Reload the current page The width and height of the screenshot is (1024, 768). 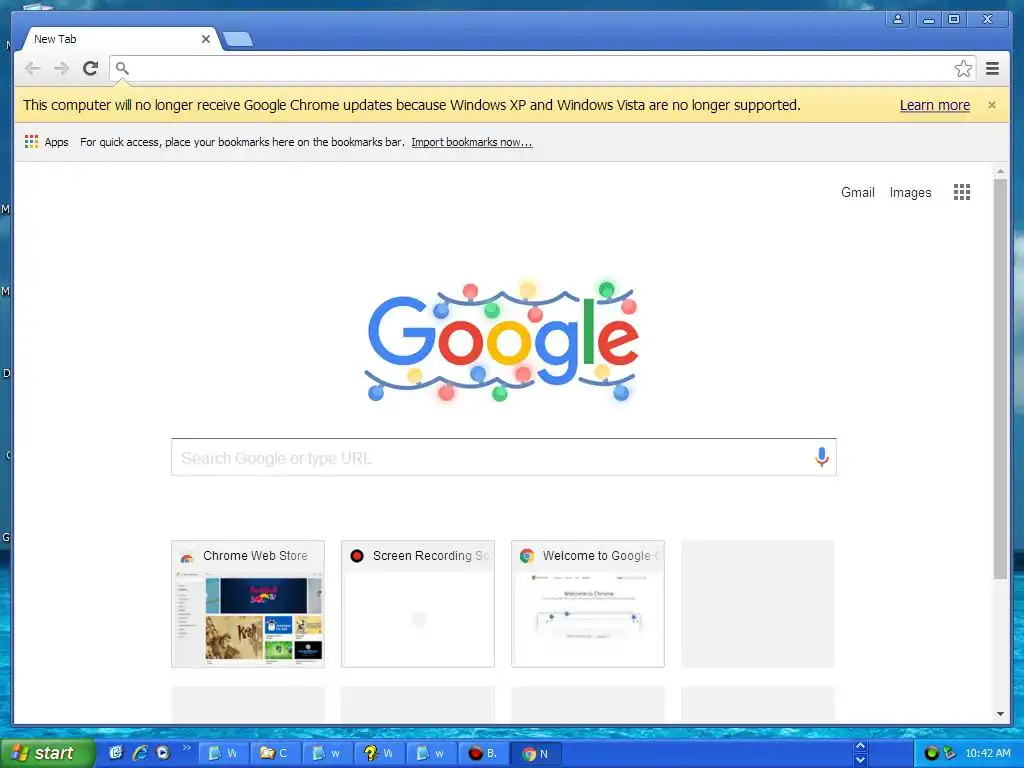pos(91,68)
